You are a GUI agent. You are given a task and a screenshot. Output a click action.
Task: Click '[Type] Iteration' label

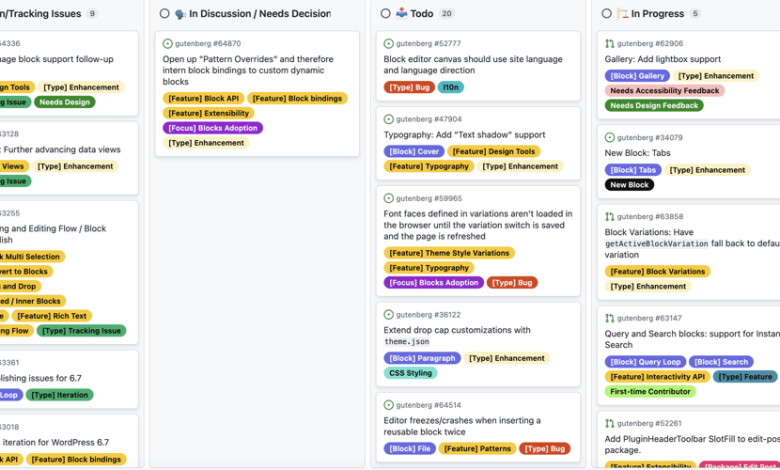[x=59, y=395]
